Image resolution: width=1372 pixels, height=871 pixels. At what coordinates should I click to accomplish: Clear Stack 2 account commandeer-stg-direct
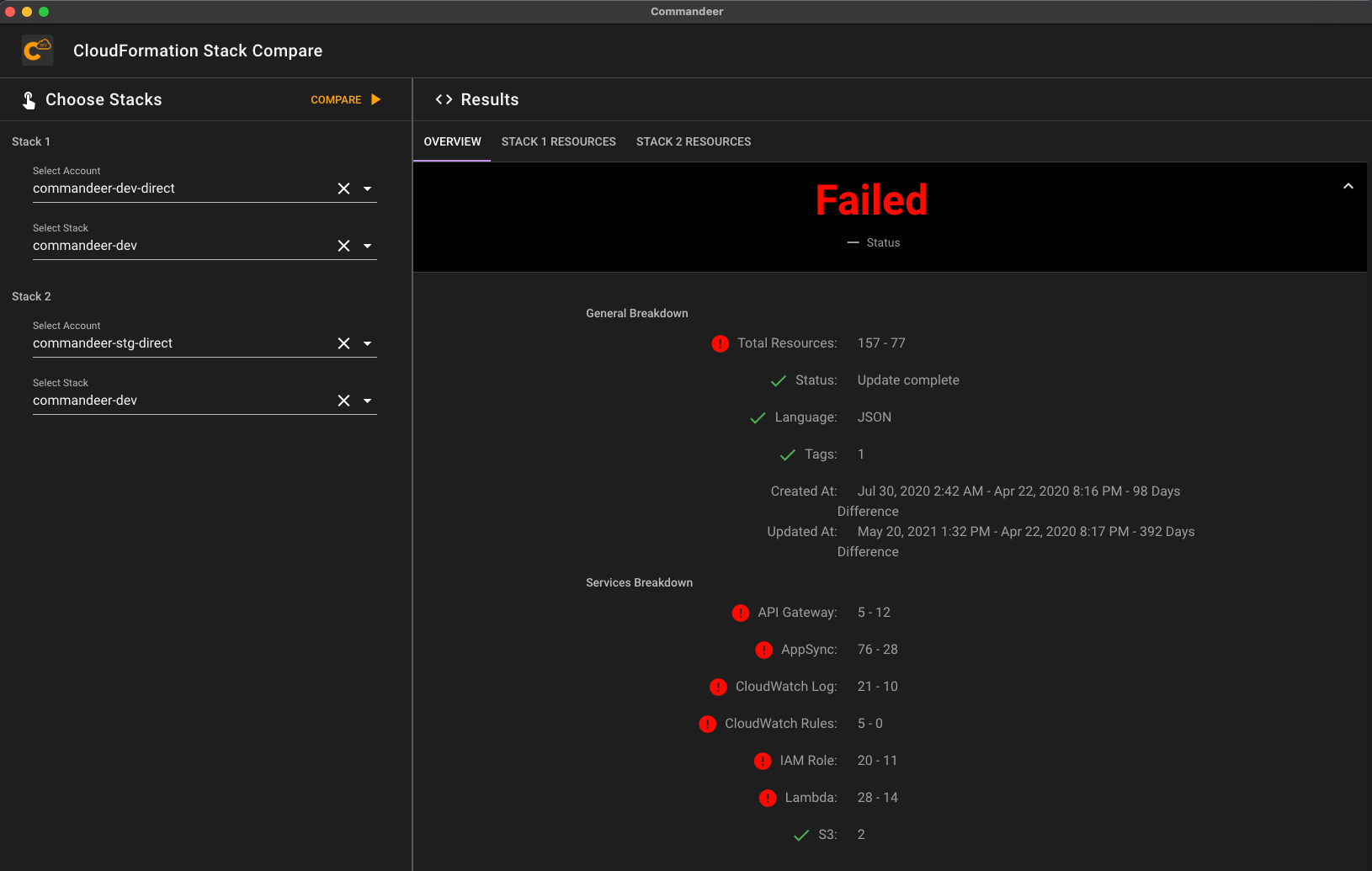point(343,343)
